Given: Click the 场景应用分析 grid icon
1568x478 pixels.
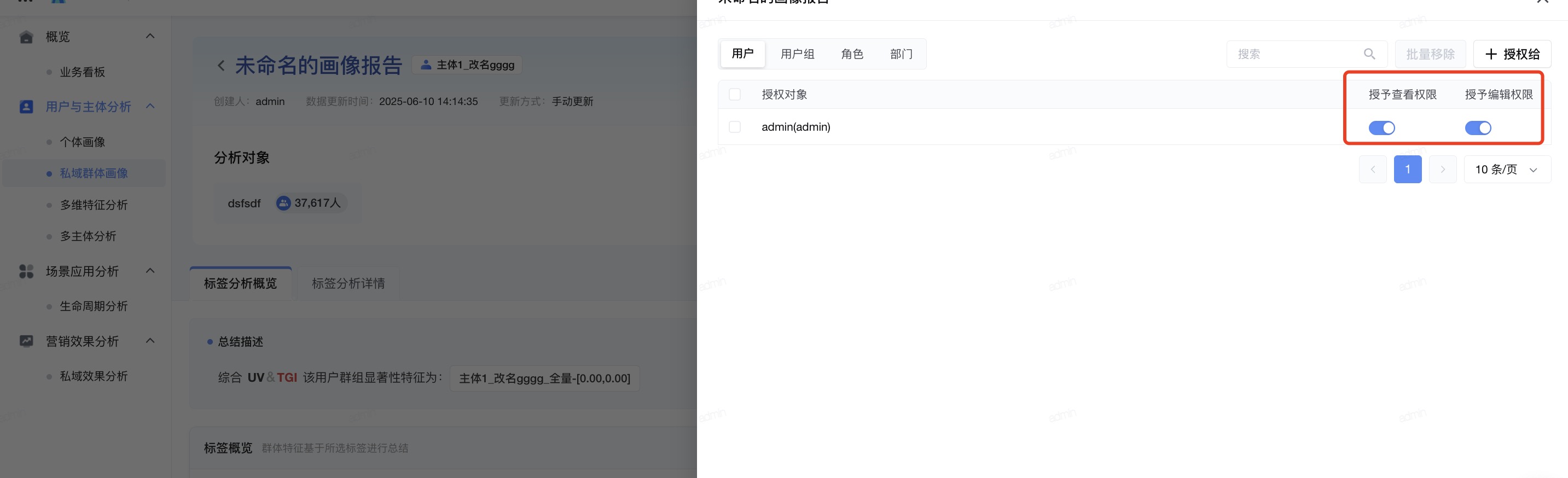Looking at the screenshot, I should 26,271.
